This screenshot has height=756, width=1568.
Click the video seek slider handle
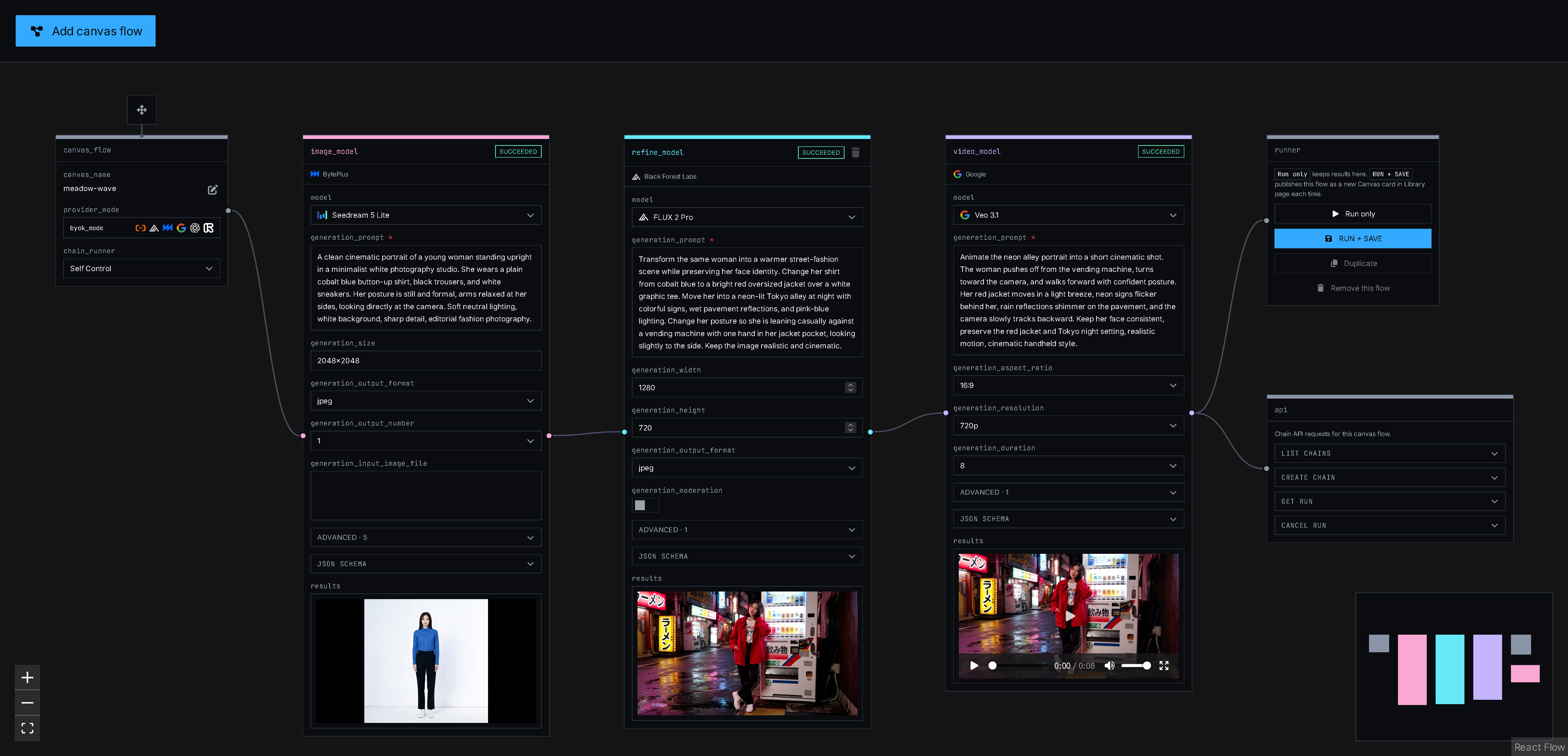coord(992,666)
